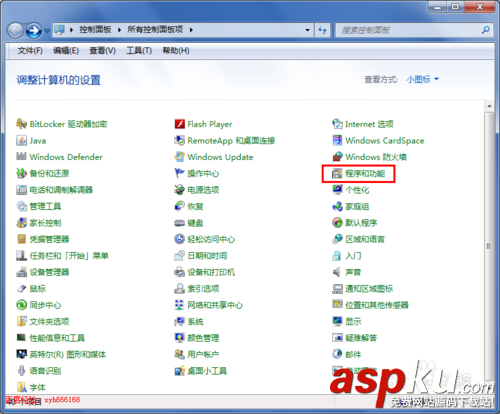Click the 设备管理器 icon
500x414 pixels.
coord(21,272)
